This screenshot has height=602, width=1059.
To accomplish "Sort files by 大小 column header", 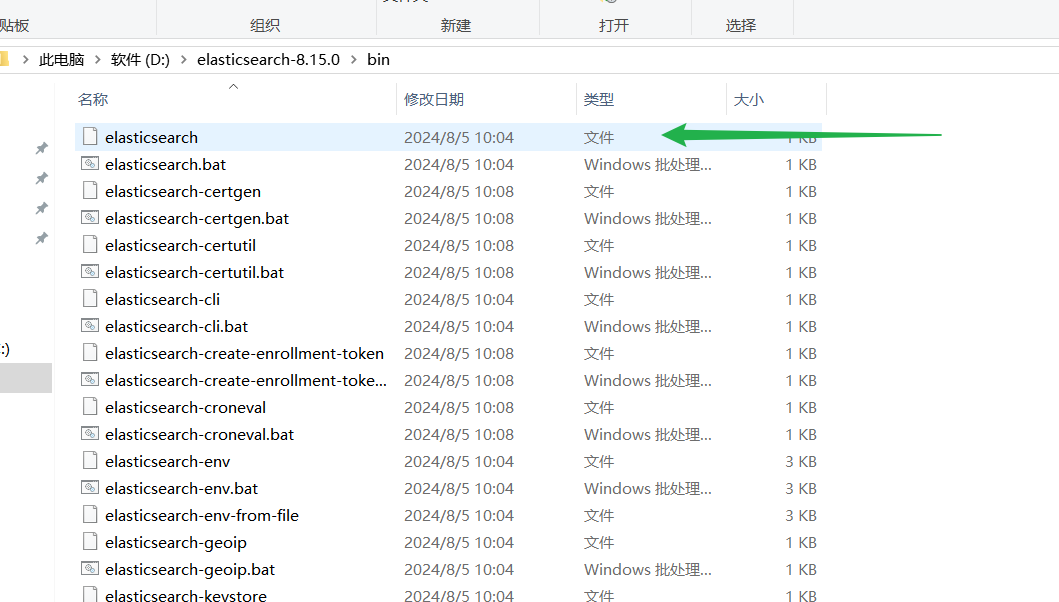I will coord(749,99).
